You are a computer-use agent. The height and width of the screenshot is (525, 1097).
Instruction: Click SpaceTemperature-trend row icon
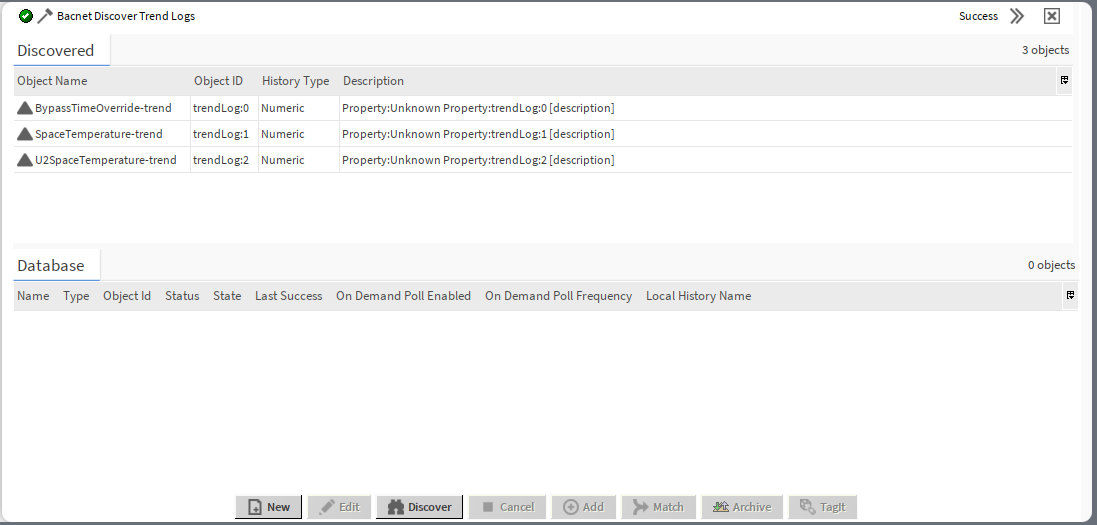(25, 134)
